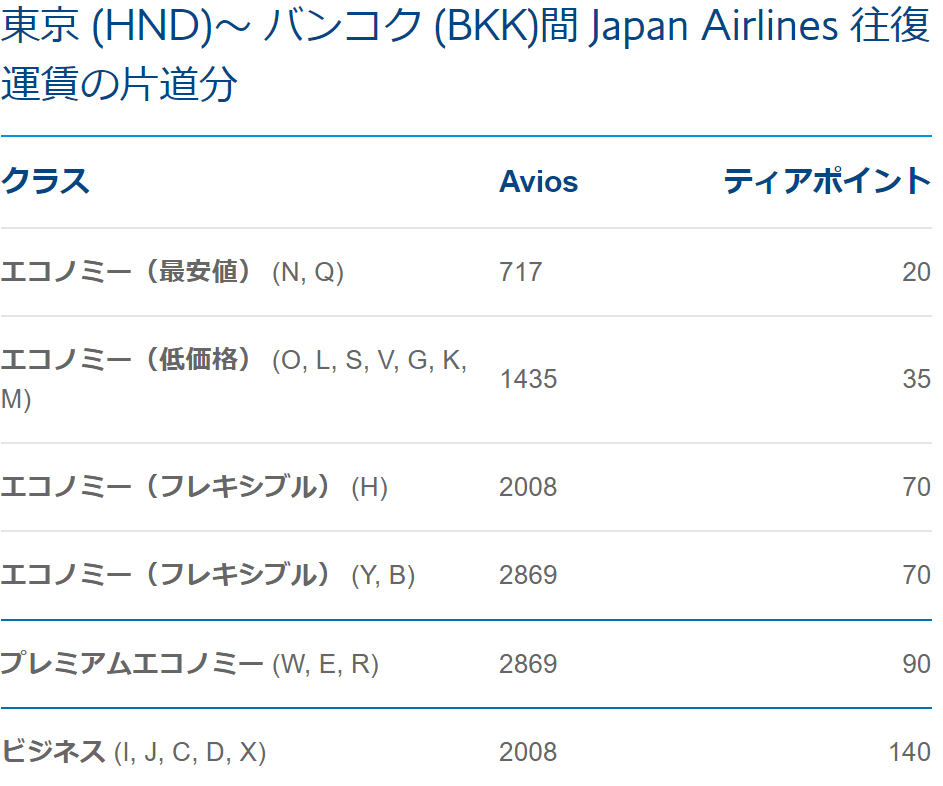Click the クラス column header
The height and width of the screenshot is (786, 943).
pyautogui.click(x=45, y=181)
